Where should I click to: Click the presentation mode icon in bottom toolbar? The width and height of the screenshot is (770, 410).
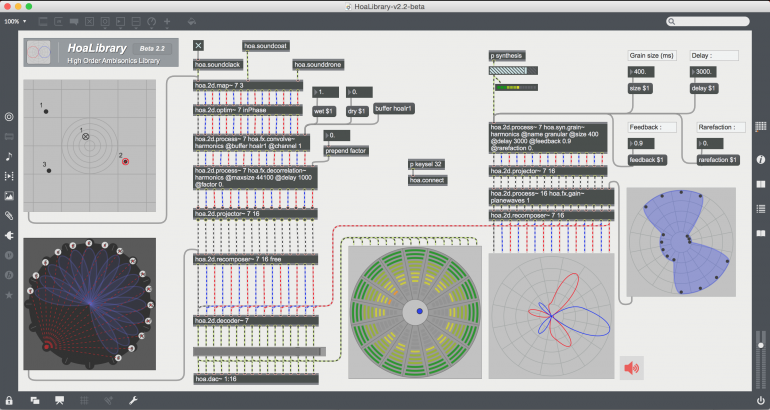point(60,400)
